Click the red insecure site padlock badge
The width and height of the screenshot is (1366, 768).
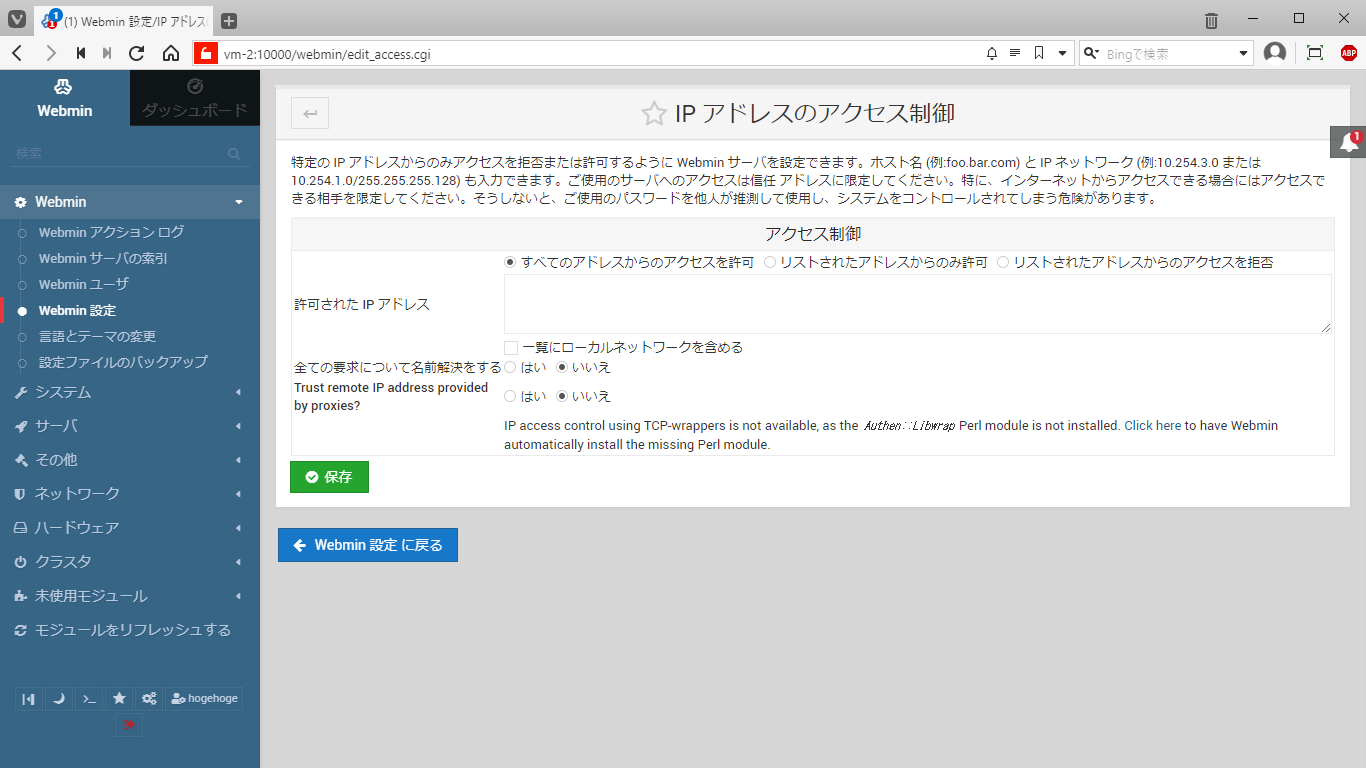(x=204, y=53)
